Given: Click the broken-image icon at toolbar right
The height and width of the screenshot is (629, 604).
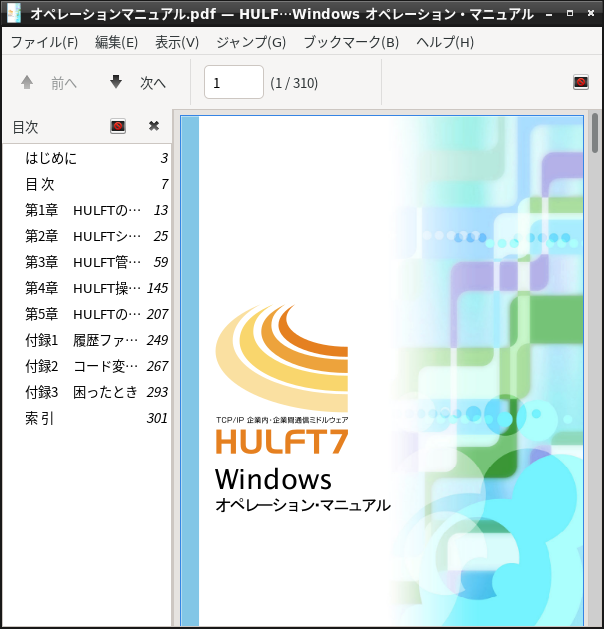Looking at the screenshot, I should [x=581, y=82].
